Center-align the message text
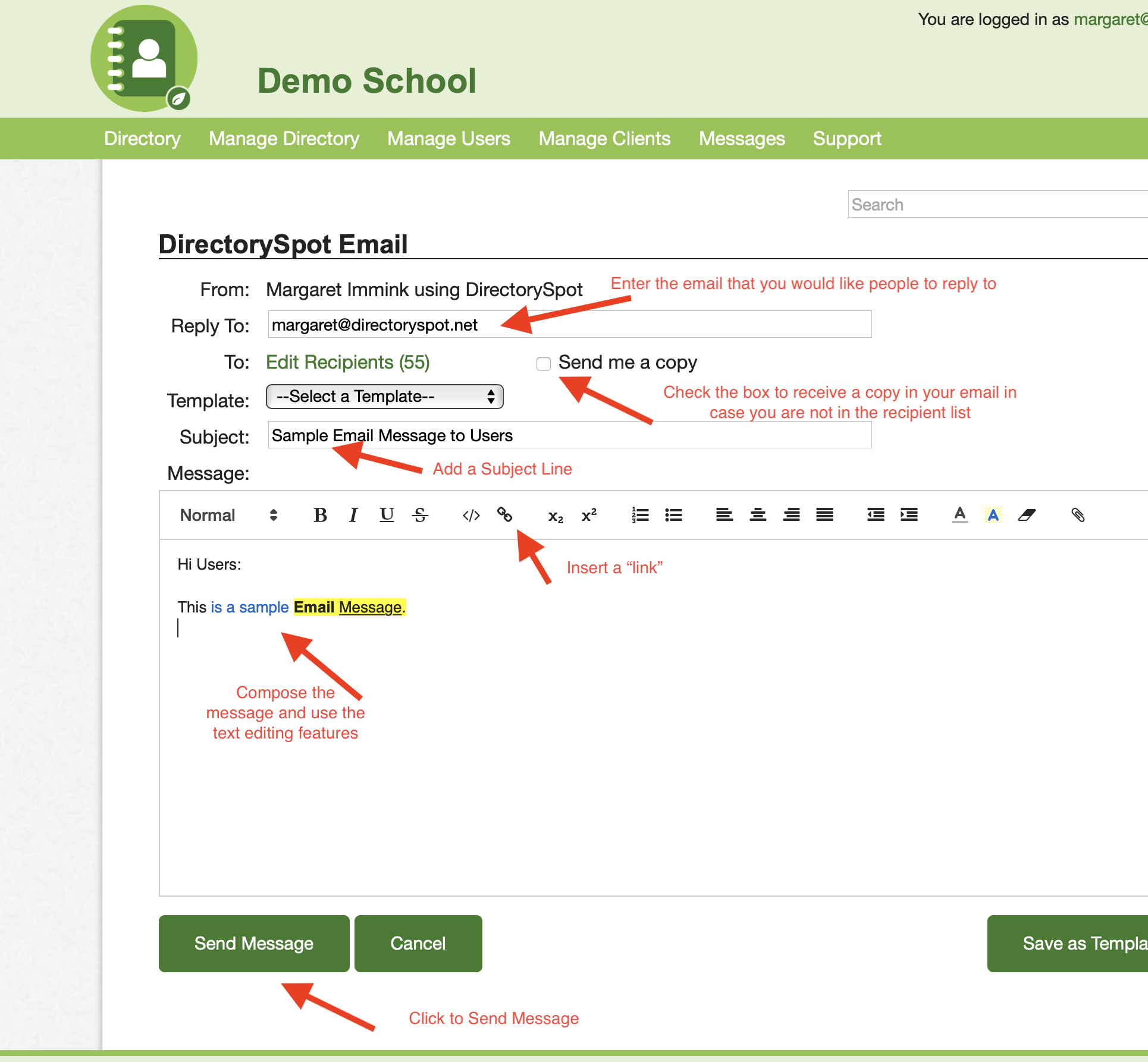Screen dimensions: 1148x1062 757,515
